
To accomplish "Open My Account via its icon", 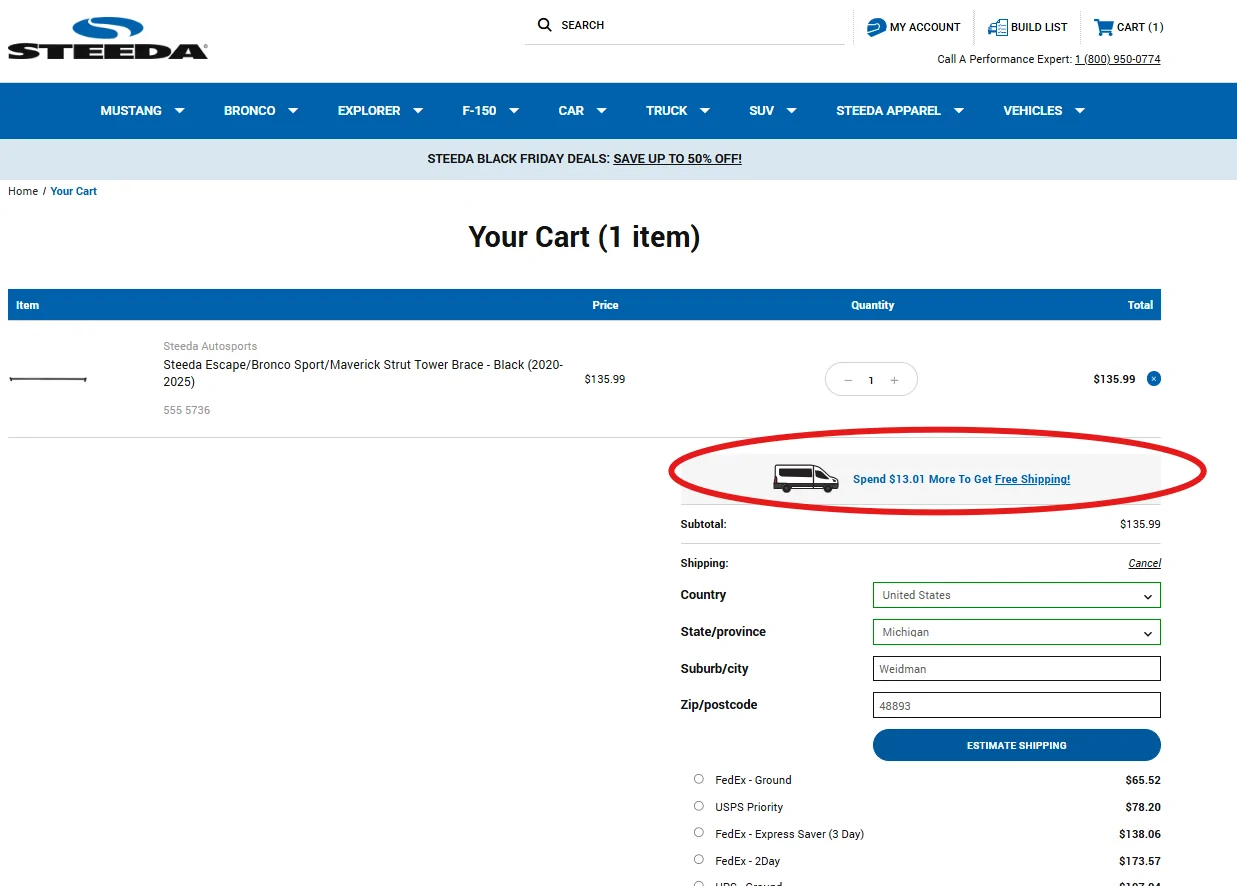I will click(876, 27).
